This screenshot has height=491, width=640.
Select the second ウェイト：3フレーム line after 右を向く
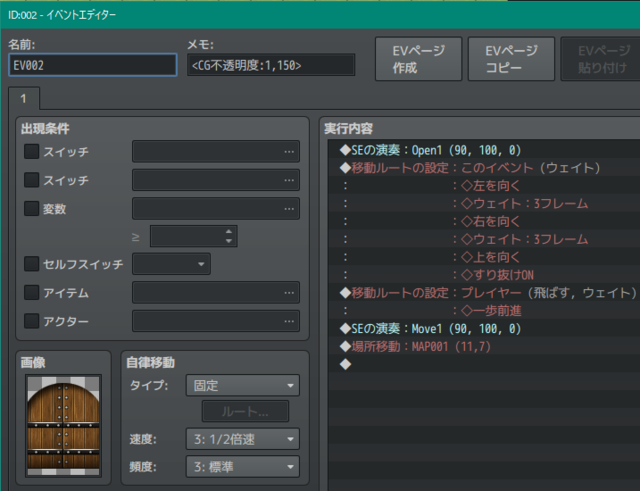pos(484,239)
